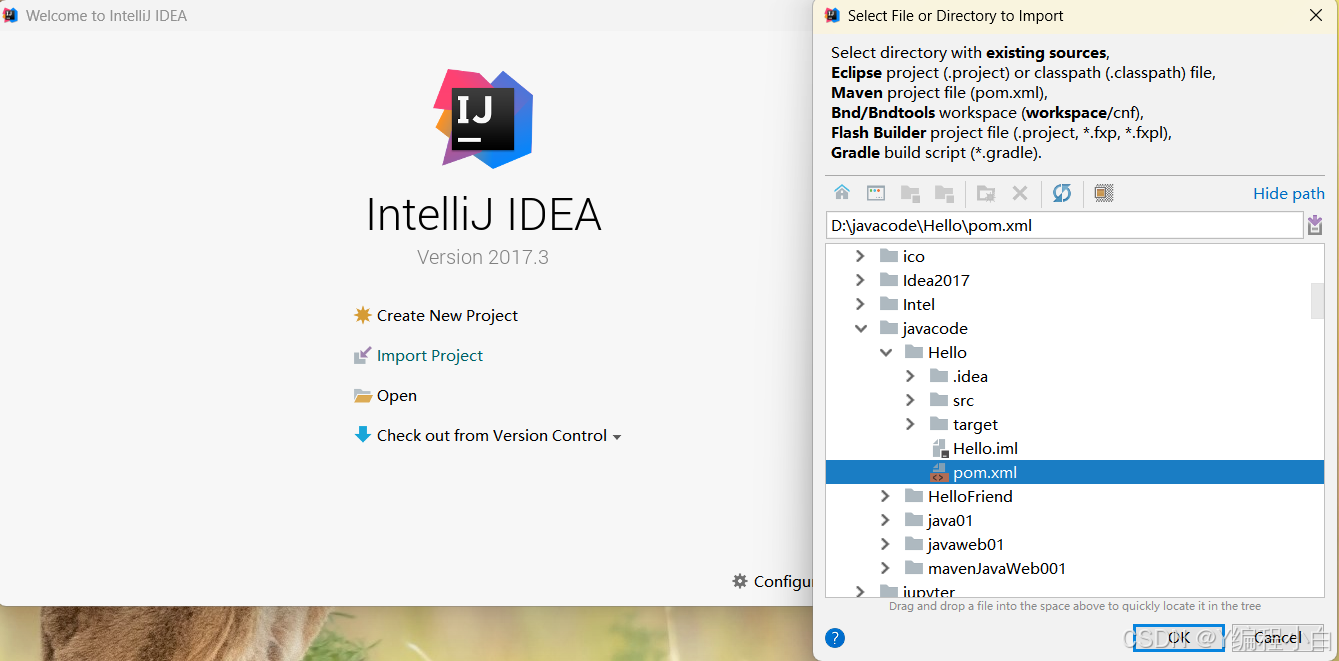This screenshot has width=1339, height=661.
Task: Click the file tree vertical scrollbar
Action: click(x=1317, y=300)
